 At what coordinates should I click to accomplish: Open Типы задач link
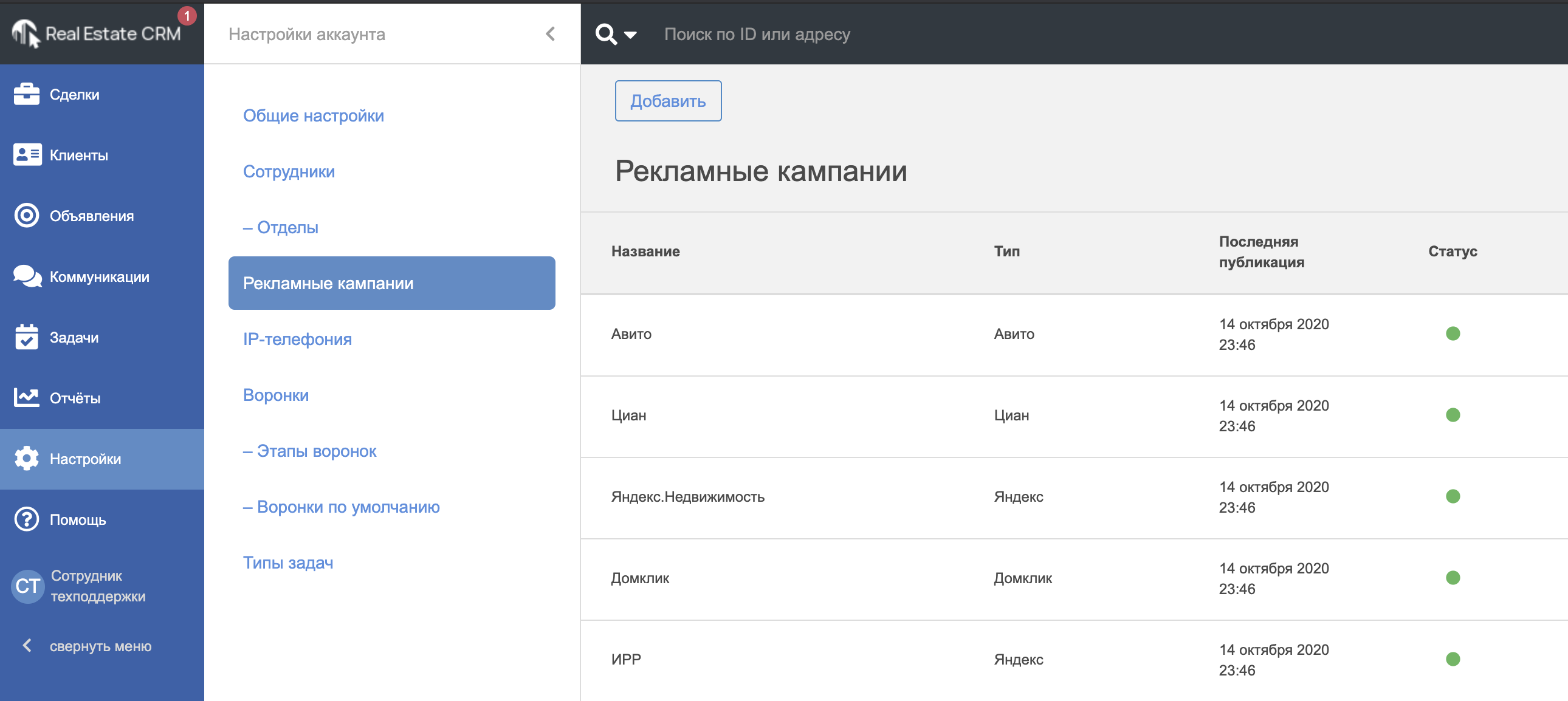(x=288, y=563)
